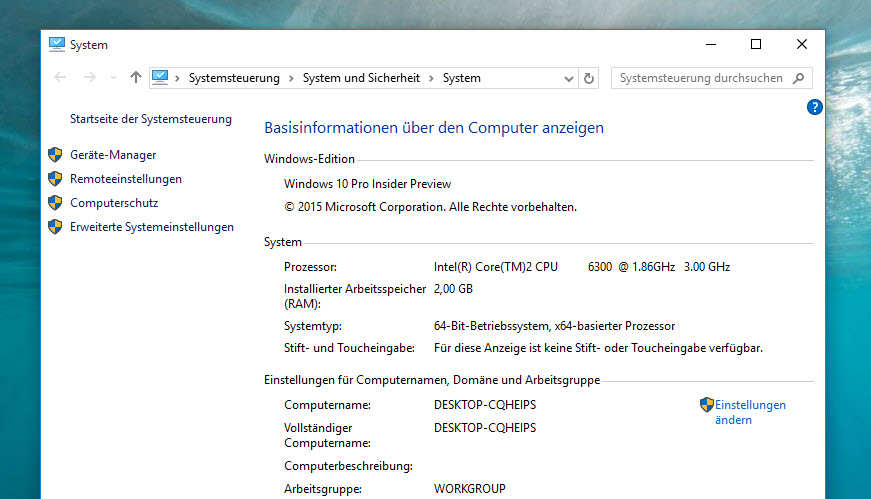Go forward with the right arrow
Viewport: 871px width, 499px height.
pyautogui.click(x=89, y=78)
